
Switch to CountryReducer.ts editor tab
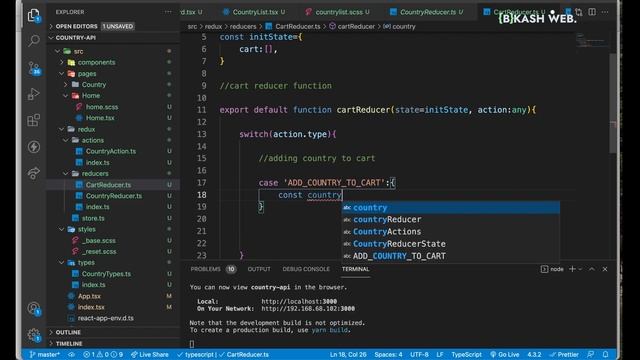[x=427, y=12]
